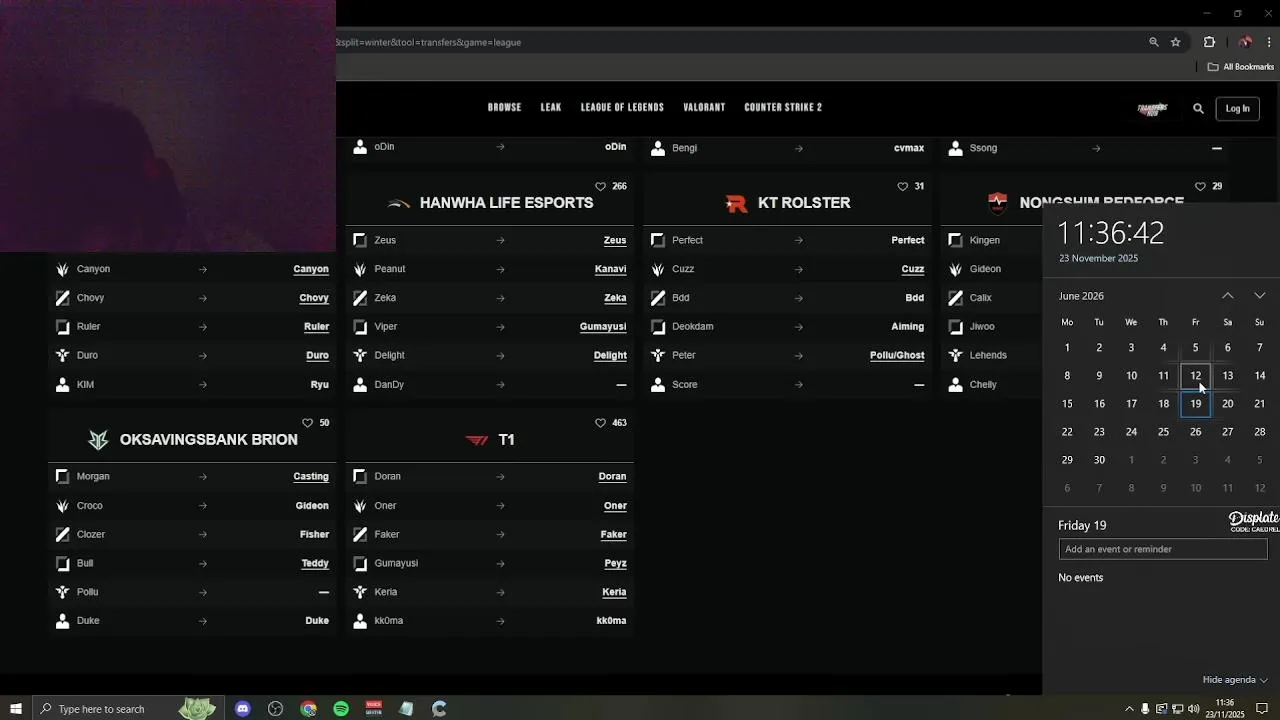Viewport: 1280px width, 720px height.
Task: Open the Chrome extensions puzzle icon
Action: [1209, 42]
